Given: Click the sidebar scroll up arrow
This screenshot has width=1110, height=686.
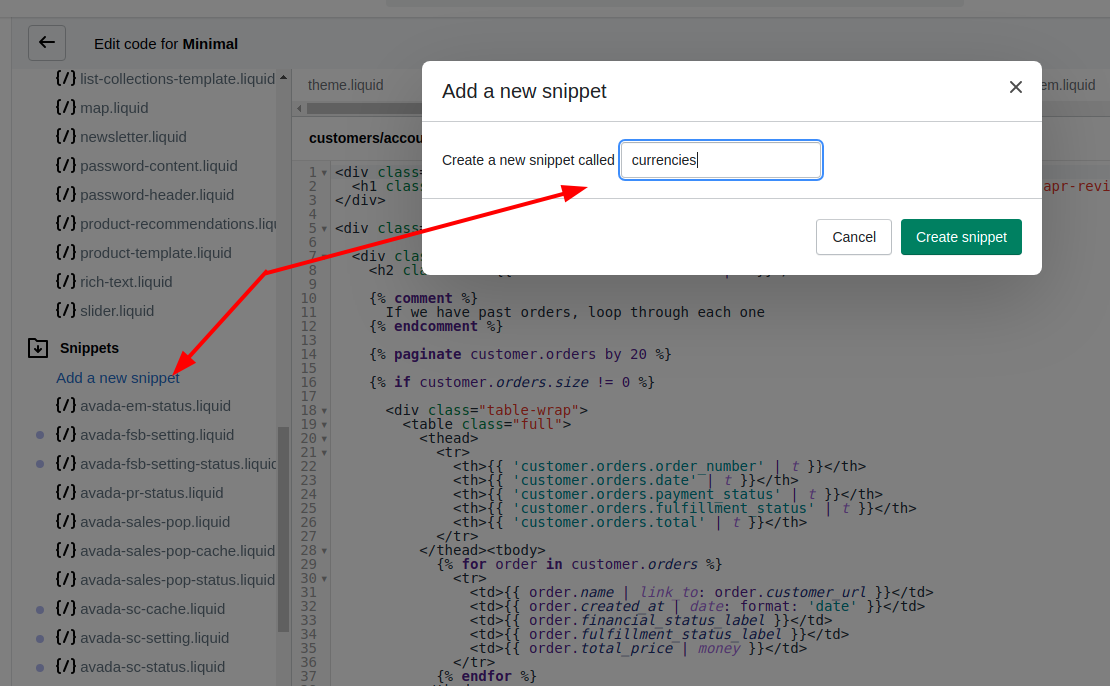Looking at the screenshot, I should pos(283,78).
